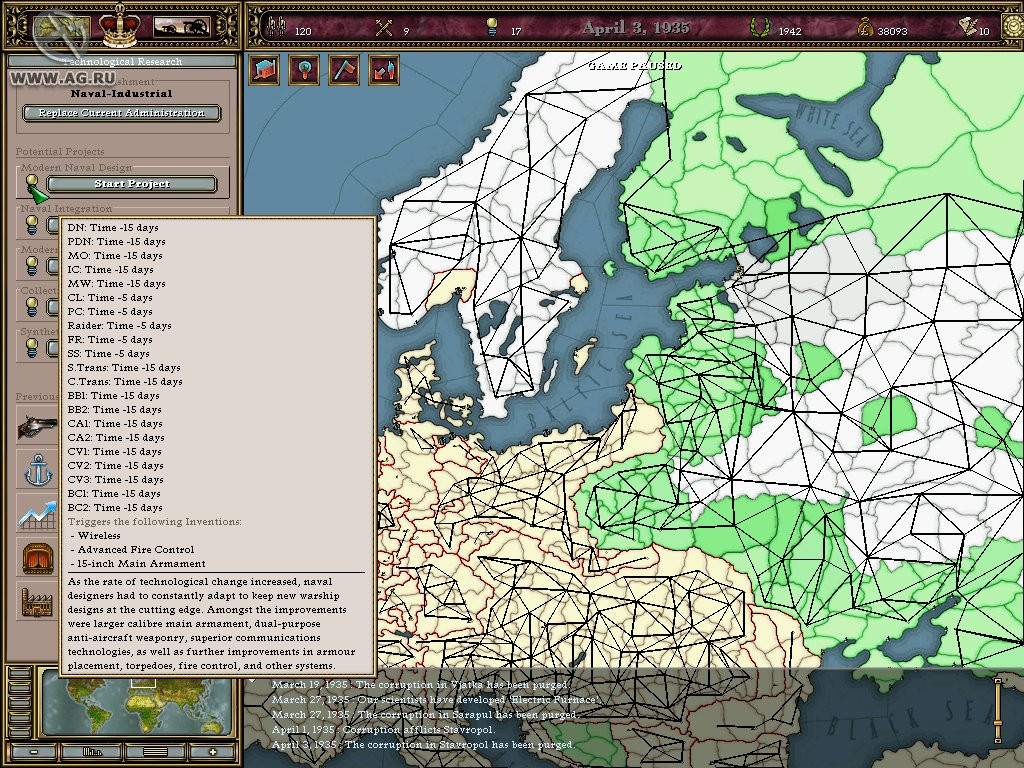1024x768 pixels.
Task: Click the crossed swords icon showing 9
Action: coord(384,27)
